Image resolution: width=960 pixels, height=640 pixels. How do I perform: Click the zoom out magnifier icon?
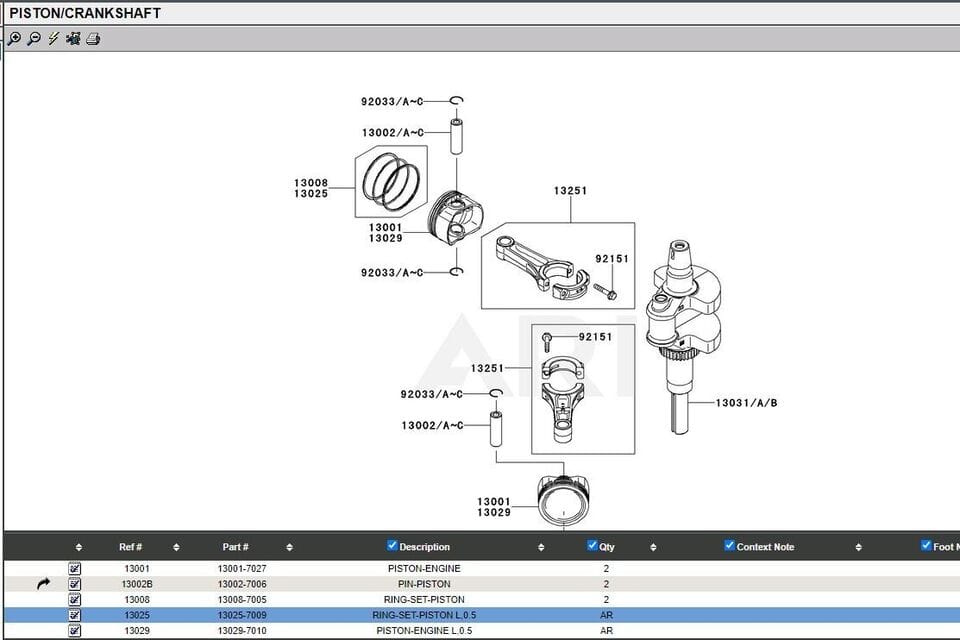point(33,39)
